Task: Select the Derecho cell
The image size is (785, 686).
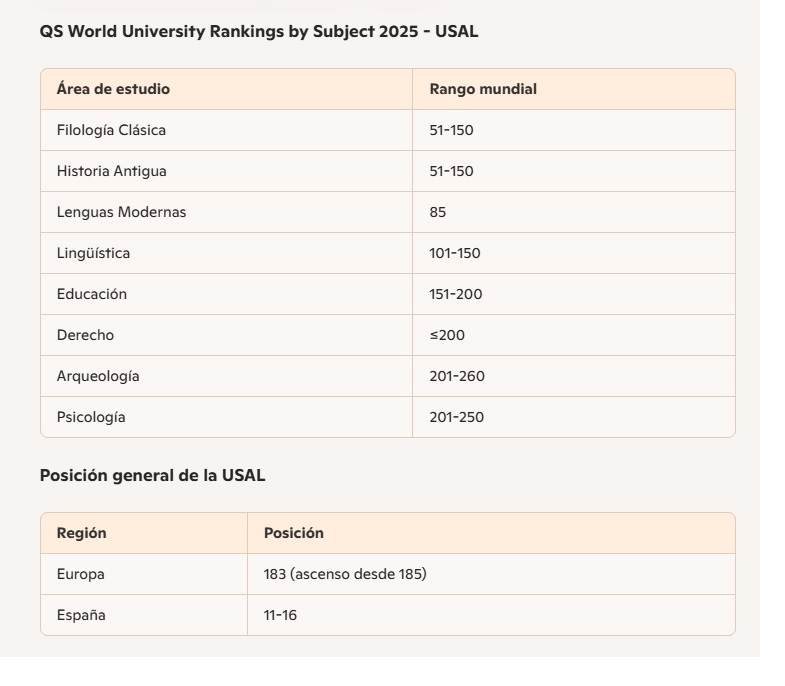Action: pos(85,335)
